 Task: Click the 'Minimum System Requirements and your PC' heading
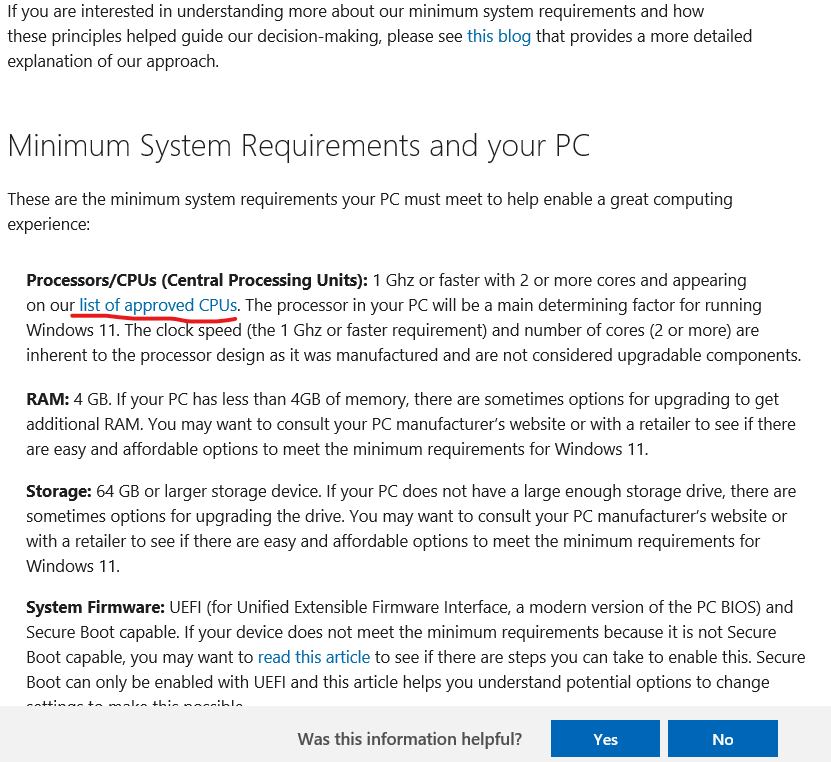point(299,146)
